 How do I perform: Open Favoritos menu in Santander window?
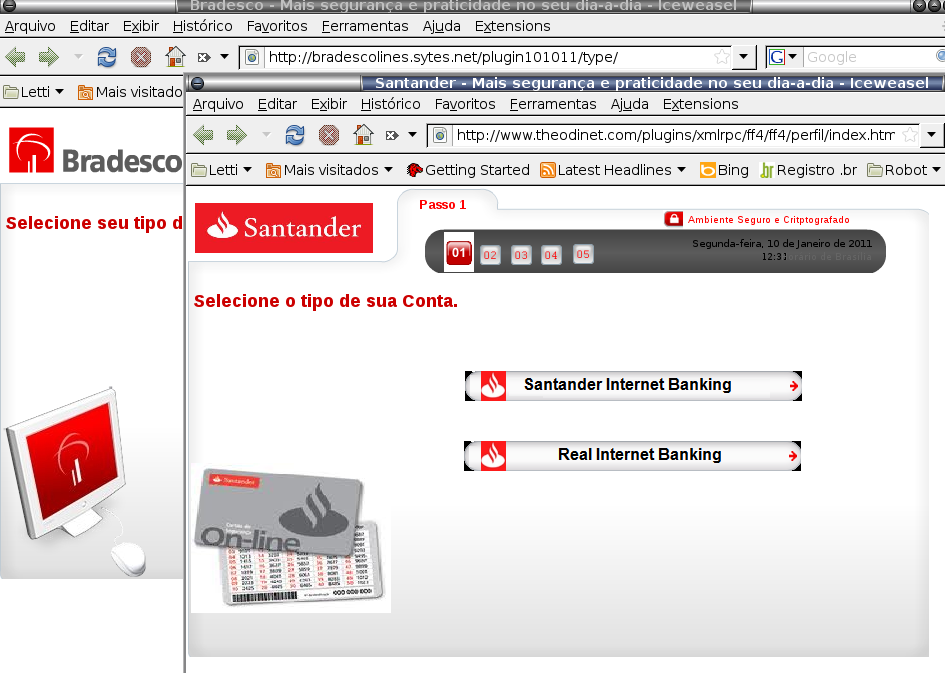coord(465,104)
